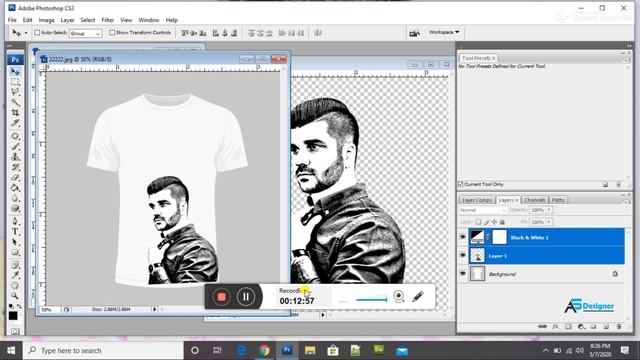Click the Go to Bridge icon

414,33
